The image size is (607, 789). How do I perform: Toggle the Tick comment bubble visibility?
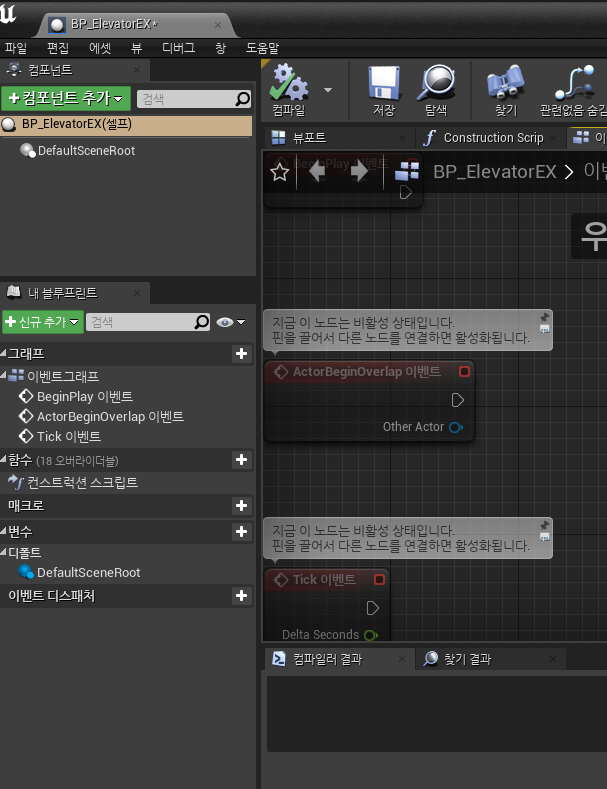coord(544,537)
